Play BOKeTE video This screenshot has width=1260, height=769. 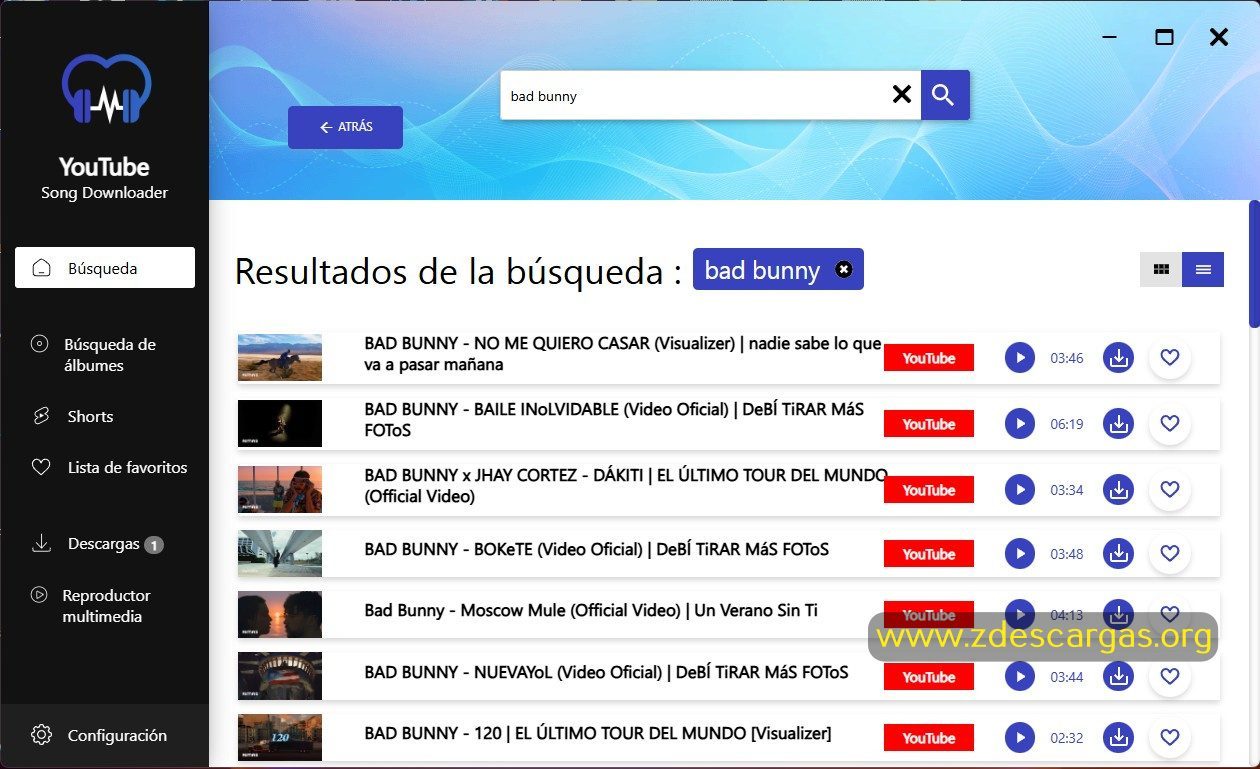[1019, 553]
